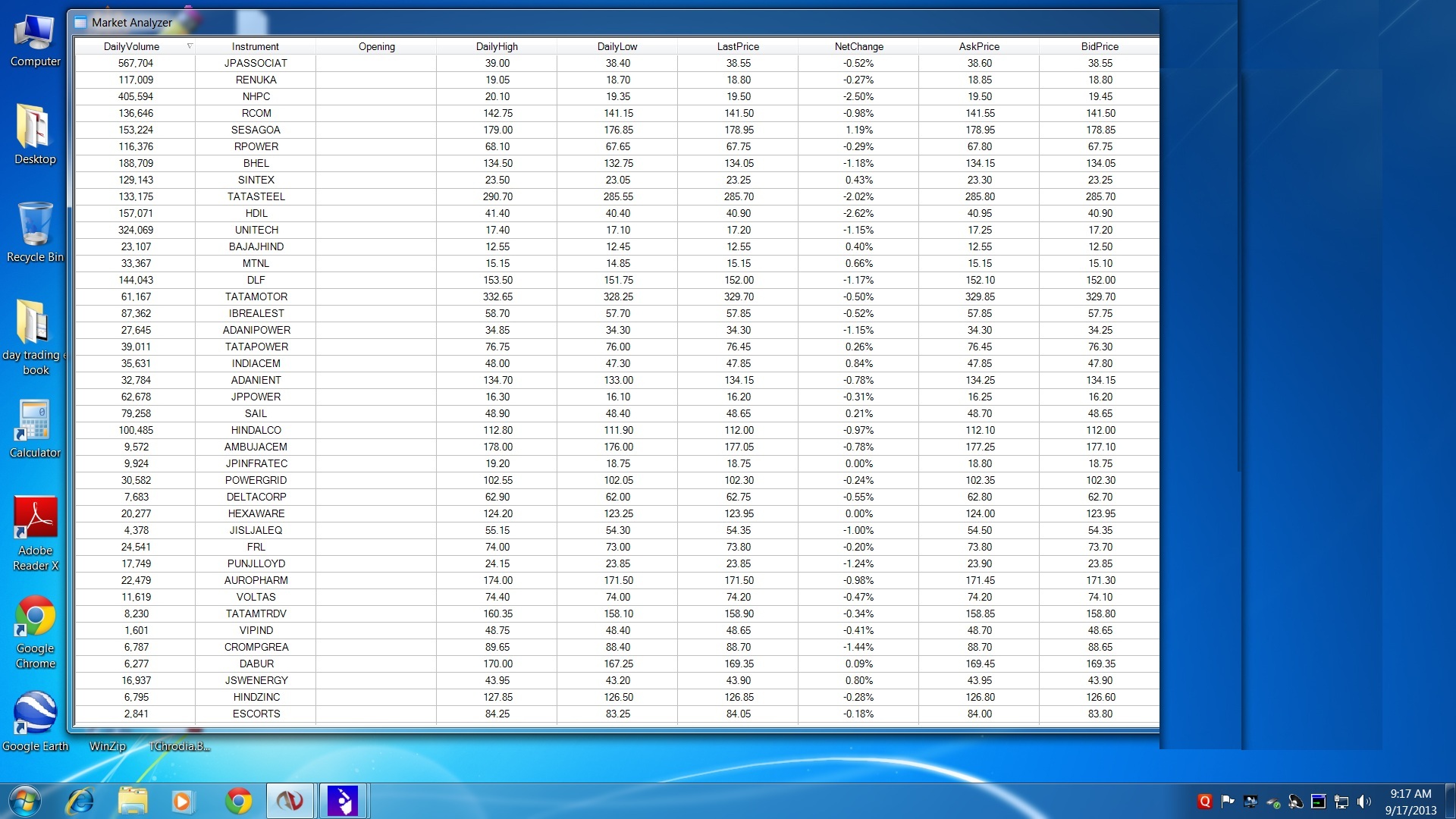Click Action Center flag tray icon
The image size is (1456, 819).
pos(1228,802)
